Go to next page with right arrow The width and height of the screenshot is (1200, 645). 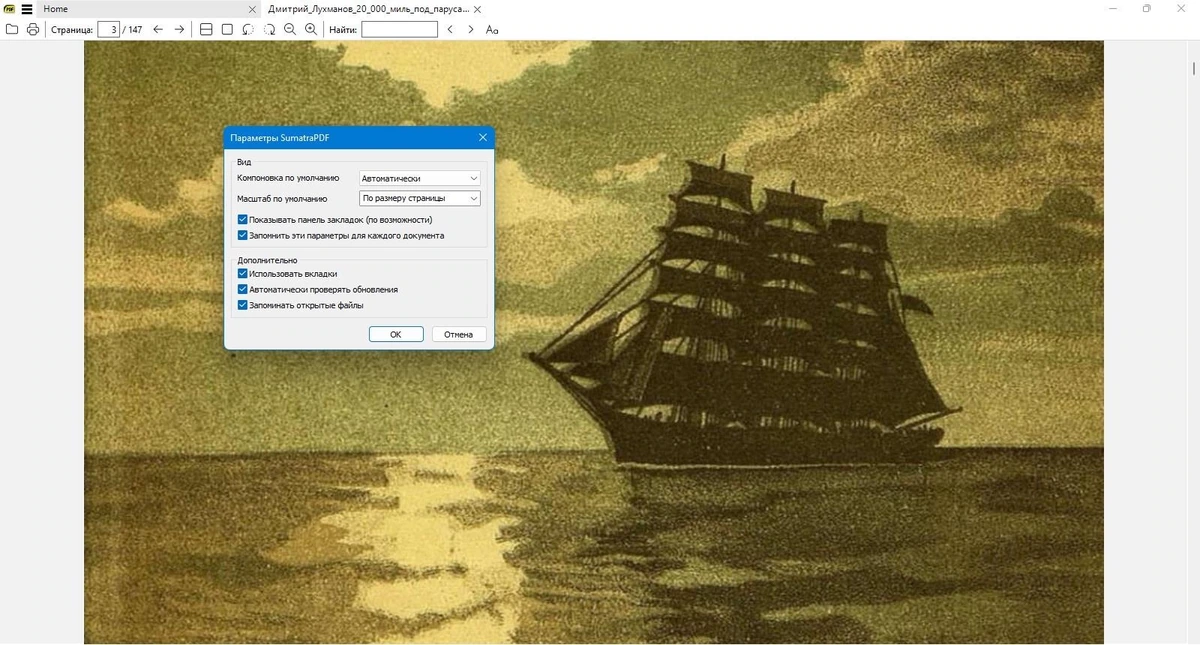(179, 29)
